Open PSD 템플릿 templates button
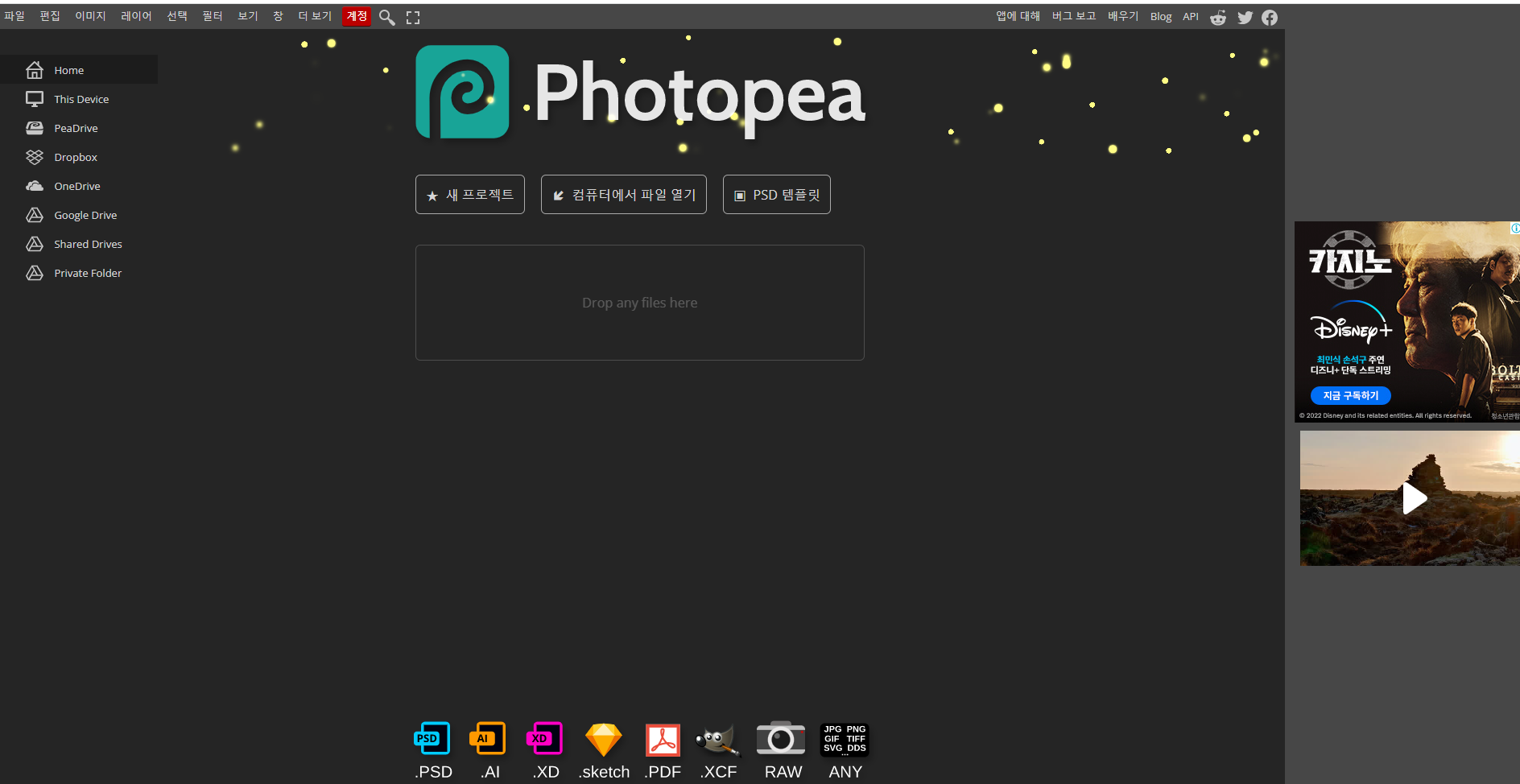This screenshot has height=784, width=1520. point(777,194)
